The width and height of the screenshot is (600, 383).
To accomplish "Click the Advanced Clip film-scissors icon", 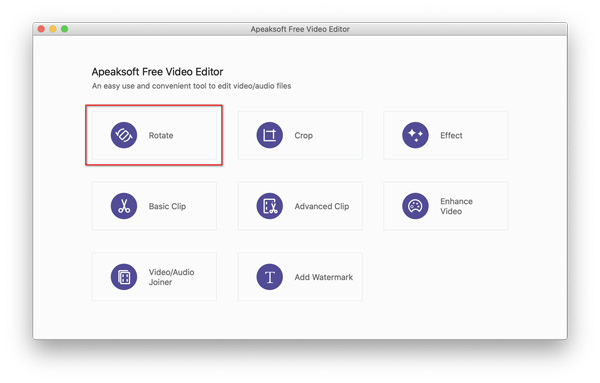I will (269, 206).
